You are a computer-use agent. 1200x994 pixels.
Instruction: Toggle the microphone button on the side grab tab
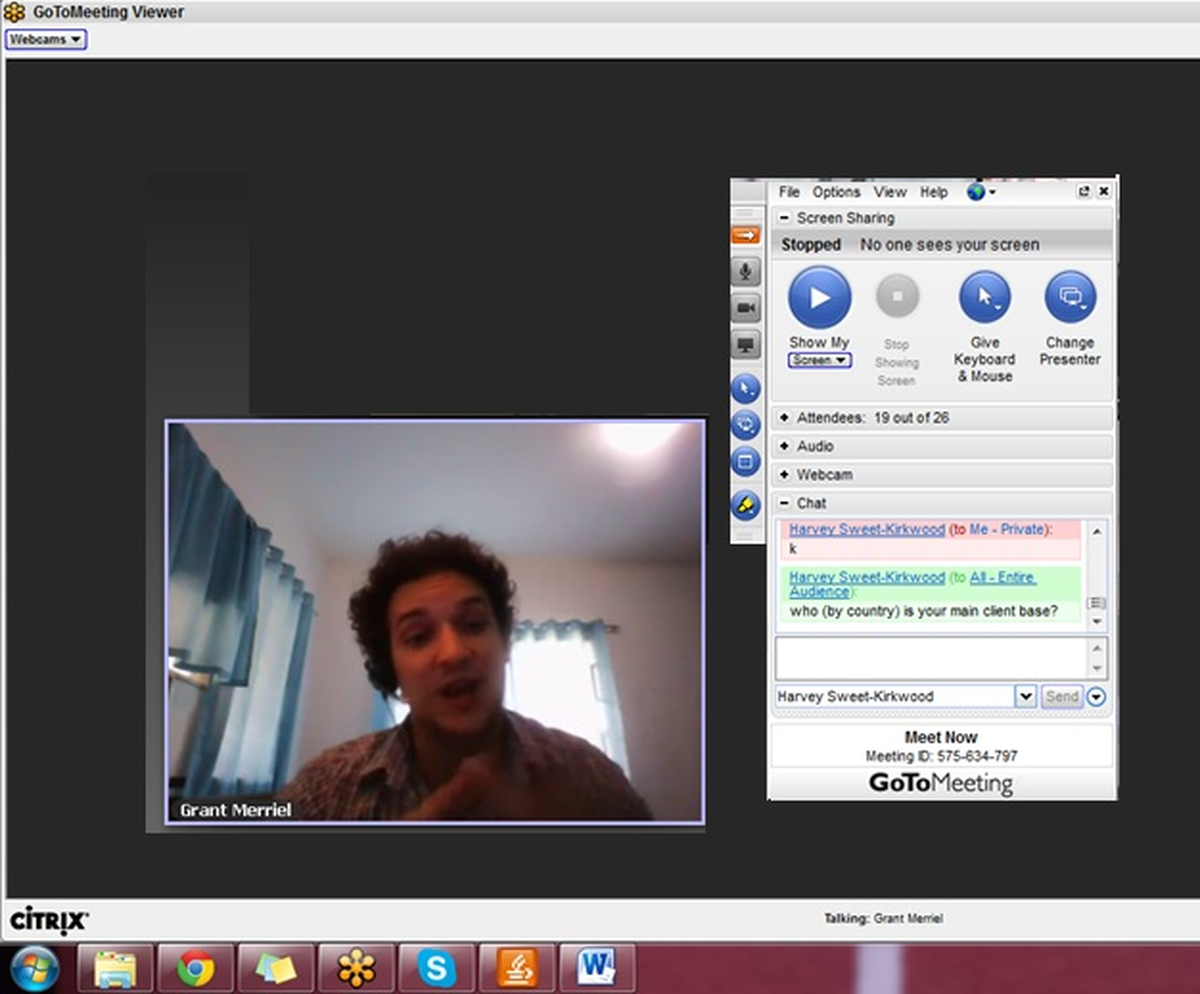point(745,271)
